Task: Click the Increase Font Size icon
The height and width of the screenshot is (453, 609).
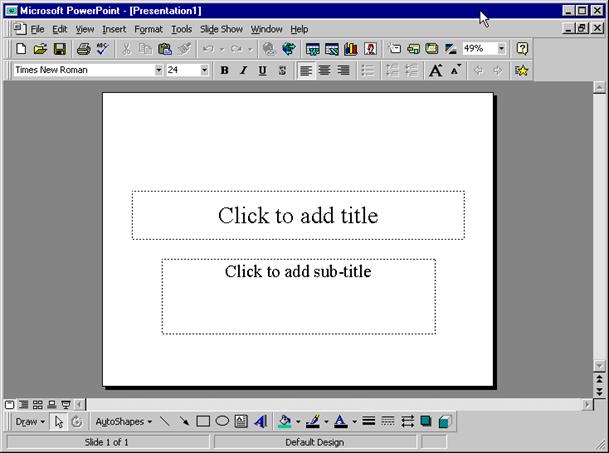Action: [435, 70]
